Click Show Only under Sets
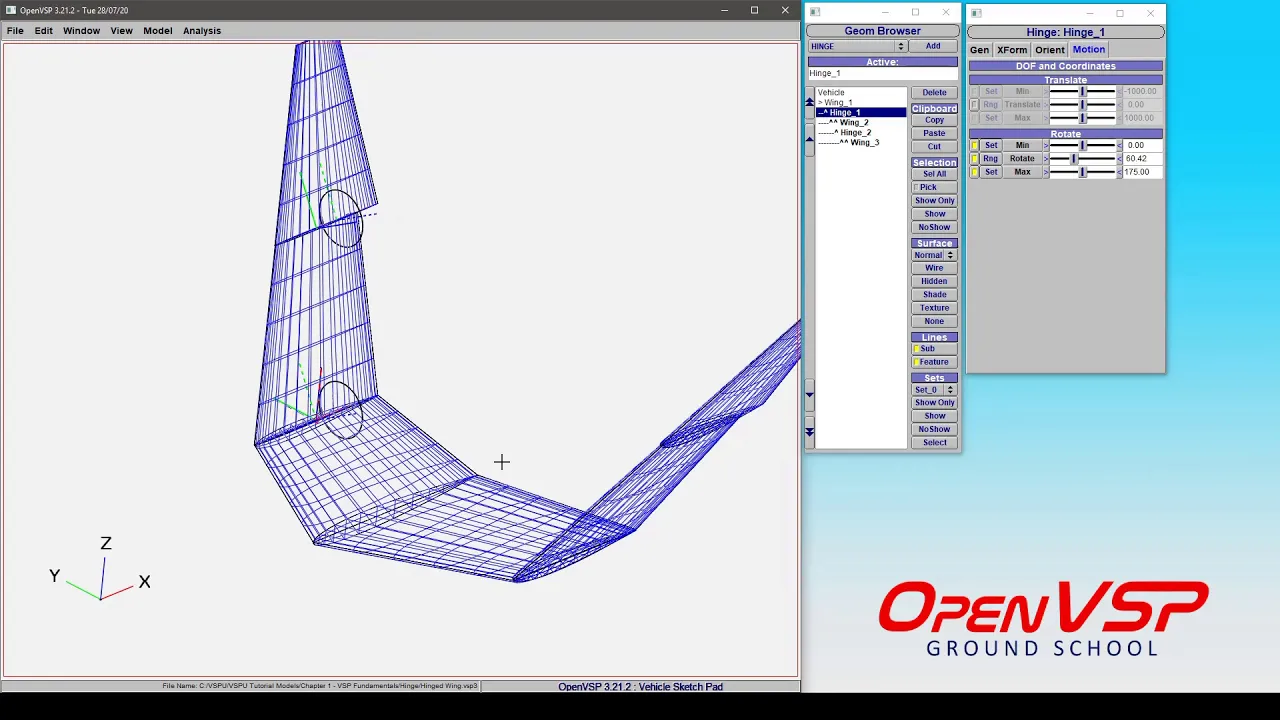1280x720 pixels. (934, 403)
